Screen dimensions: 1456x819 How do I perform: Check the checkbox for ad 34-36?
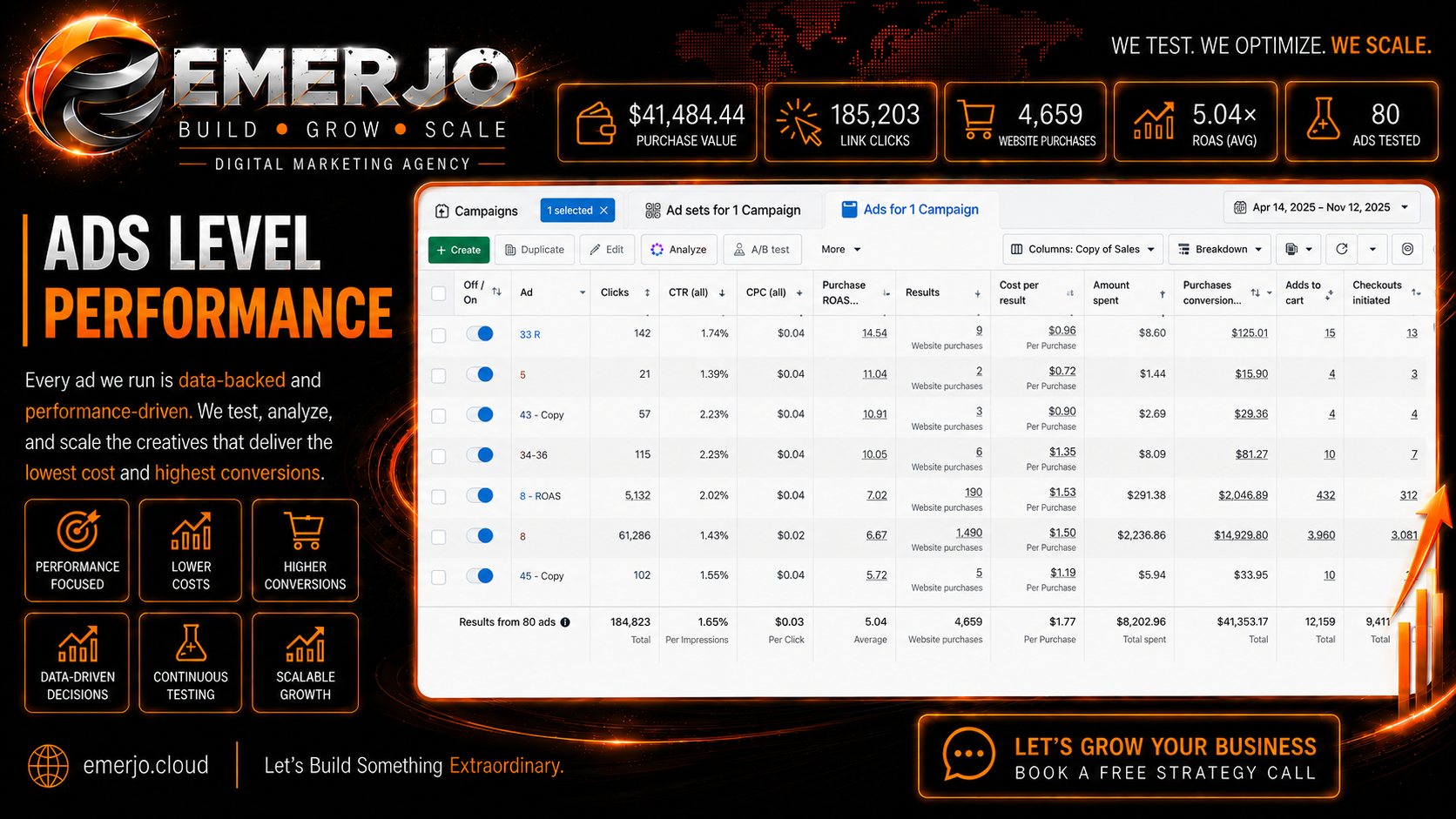pos(439,456)
